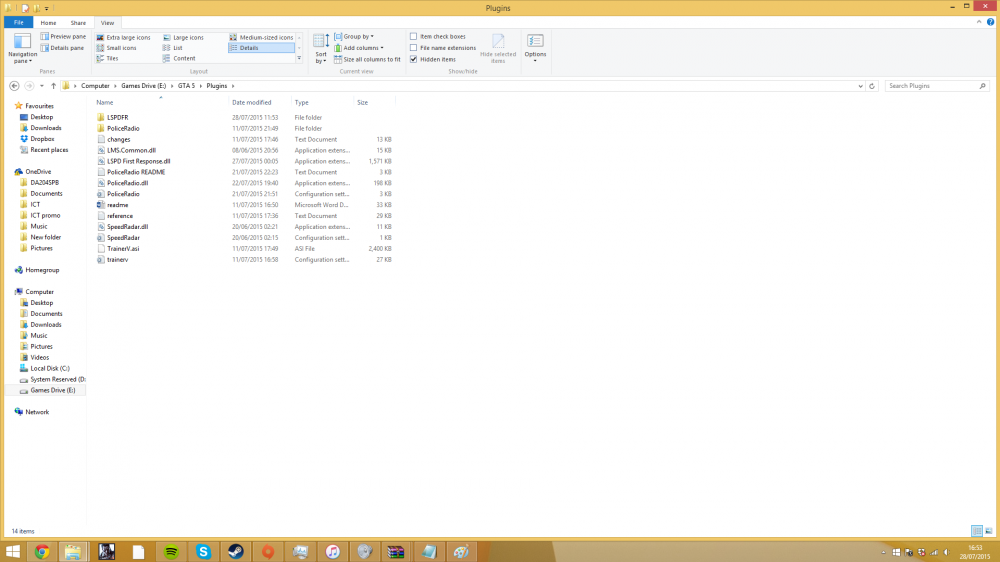
Task: Switch to large thumbnails view button
Action: [x=989, y=531]
